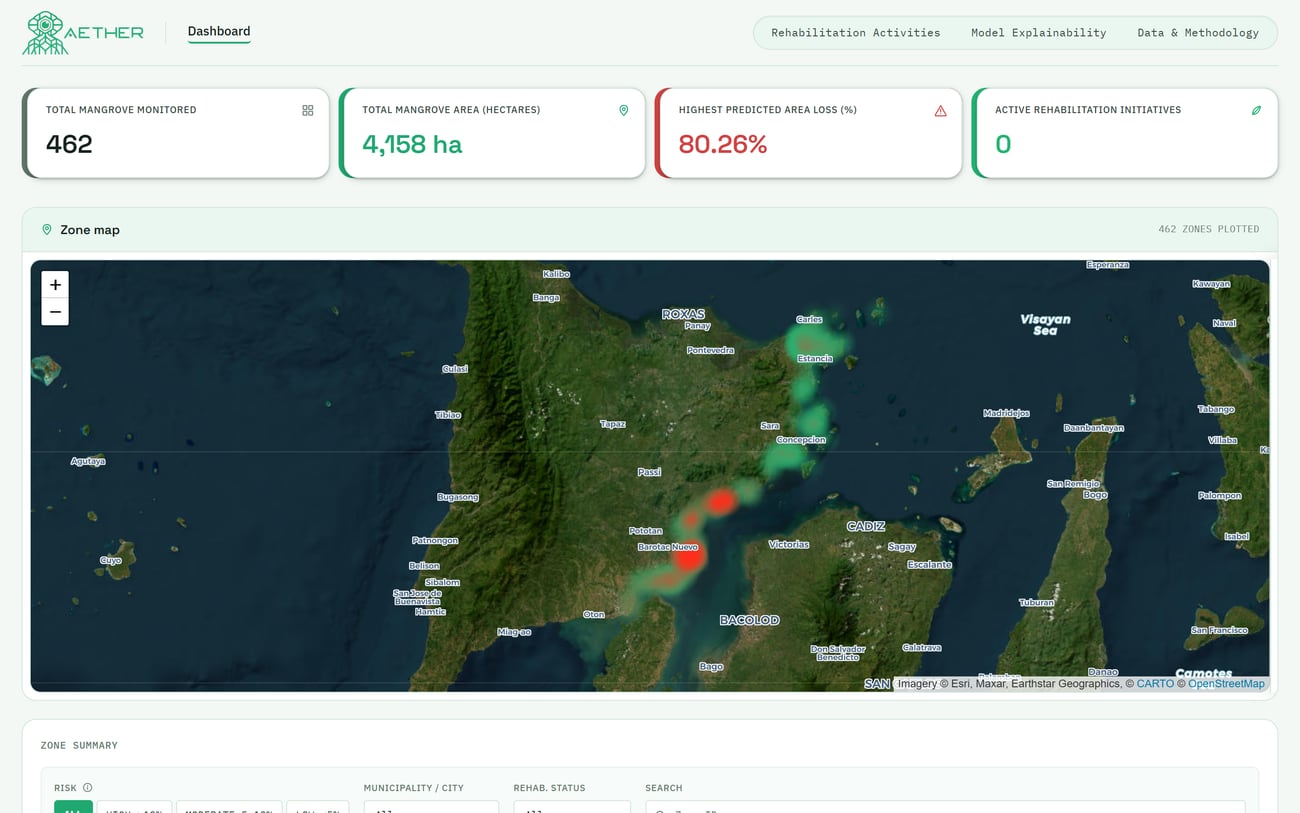Viewport: 1300px width, 813px height.
Task: Zoom in on the zone map
Action: tap(55, 285)
